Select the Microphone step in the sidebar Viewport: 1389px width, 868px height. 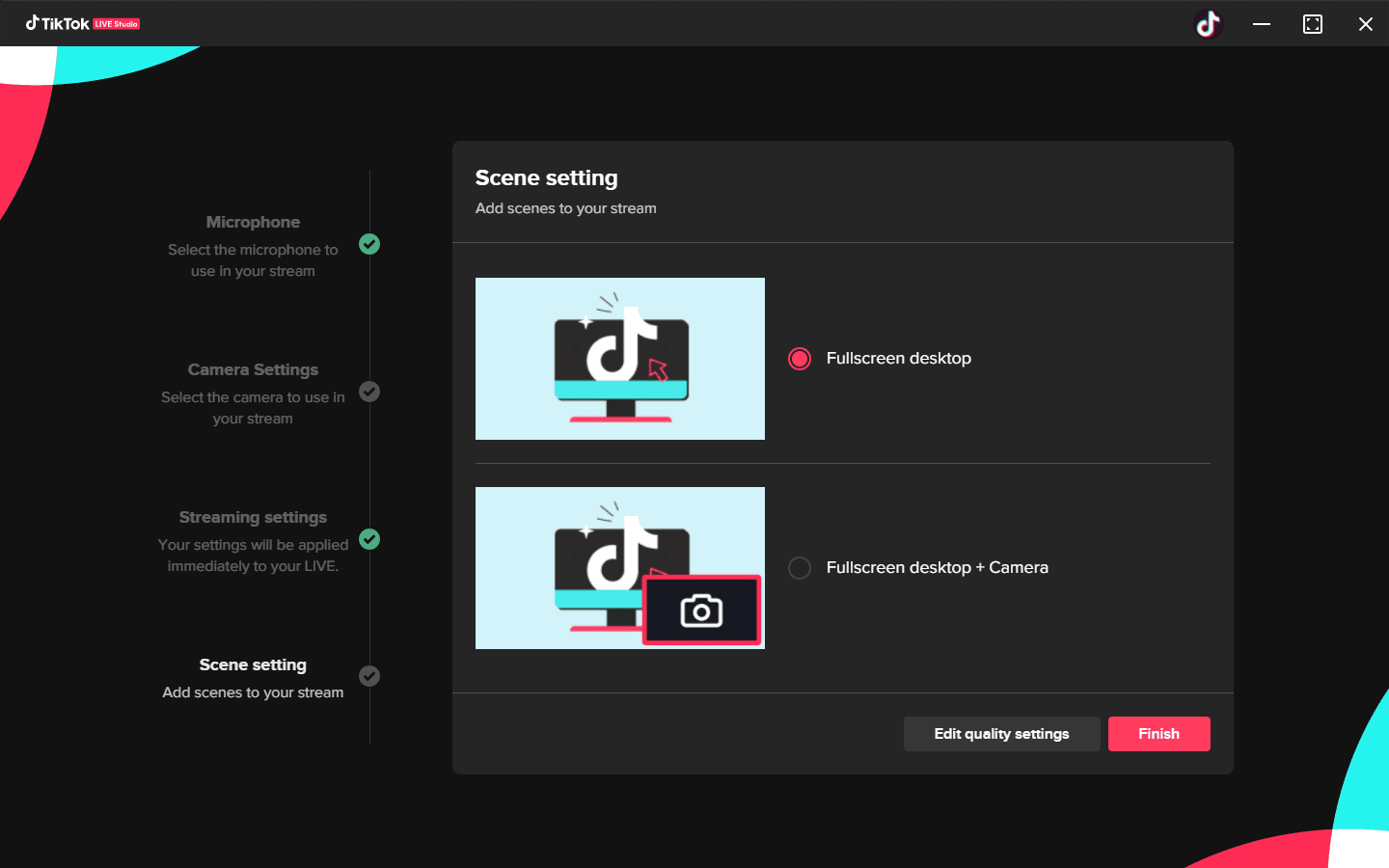coord(253,222)
